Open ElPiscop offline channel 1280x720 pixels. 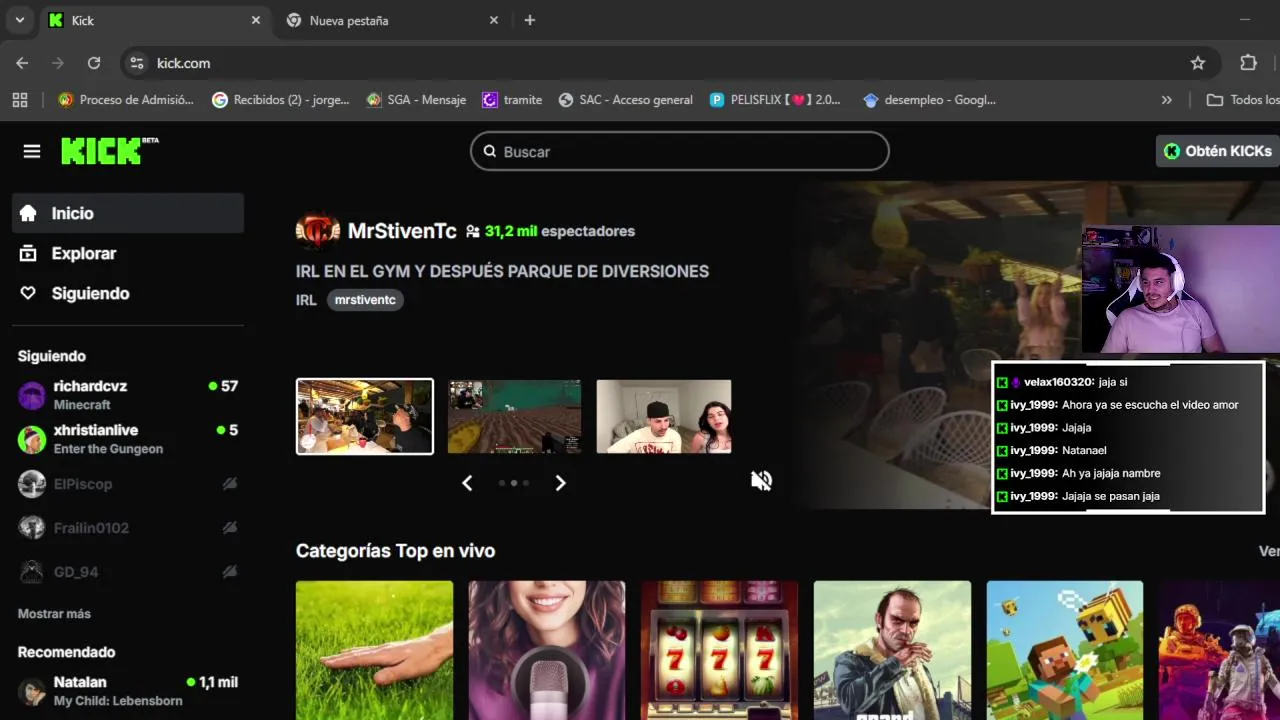pos(128,484)
